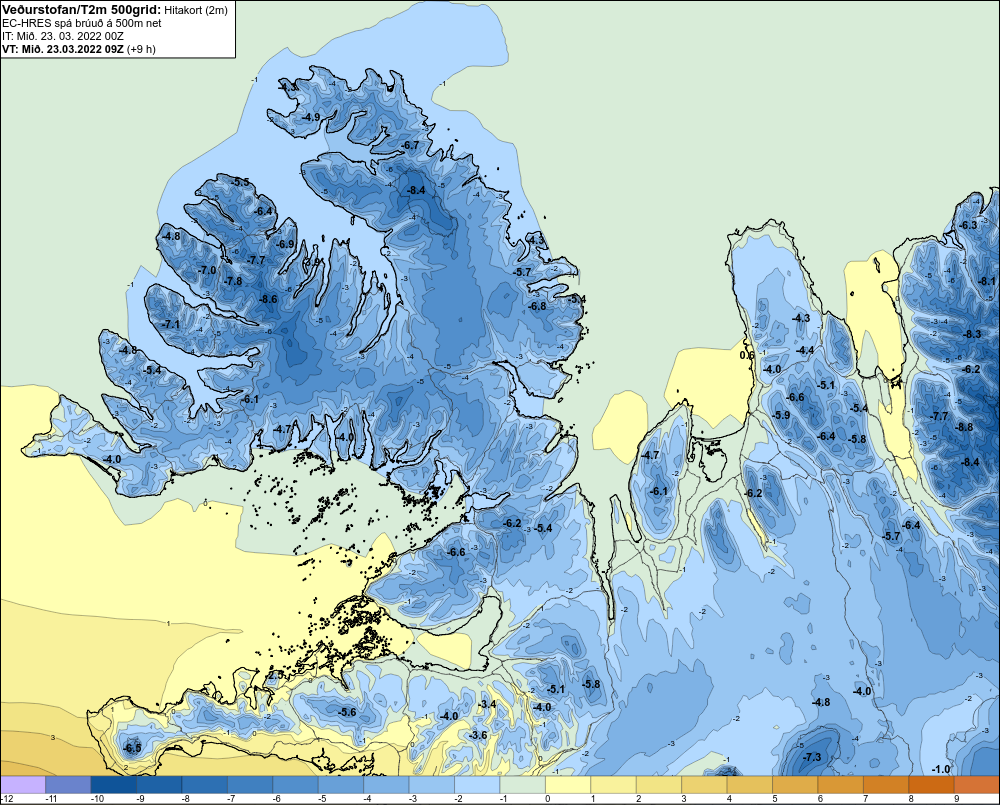The image size is (1000, 805).
Task: Click the legend swatch between -3 and -2
Action: 432,784
